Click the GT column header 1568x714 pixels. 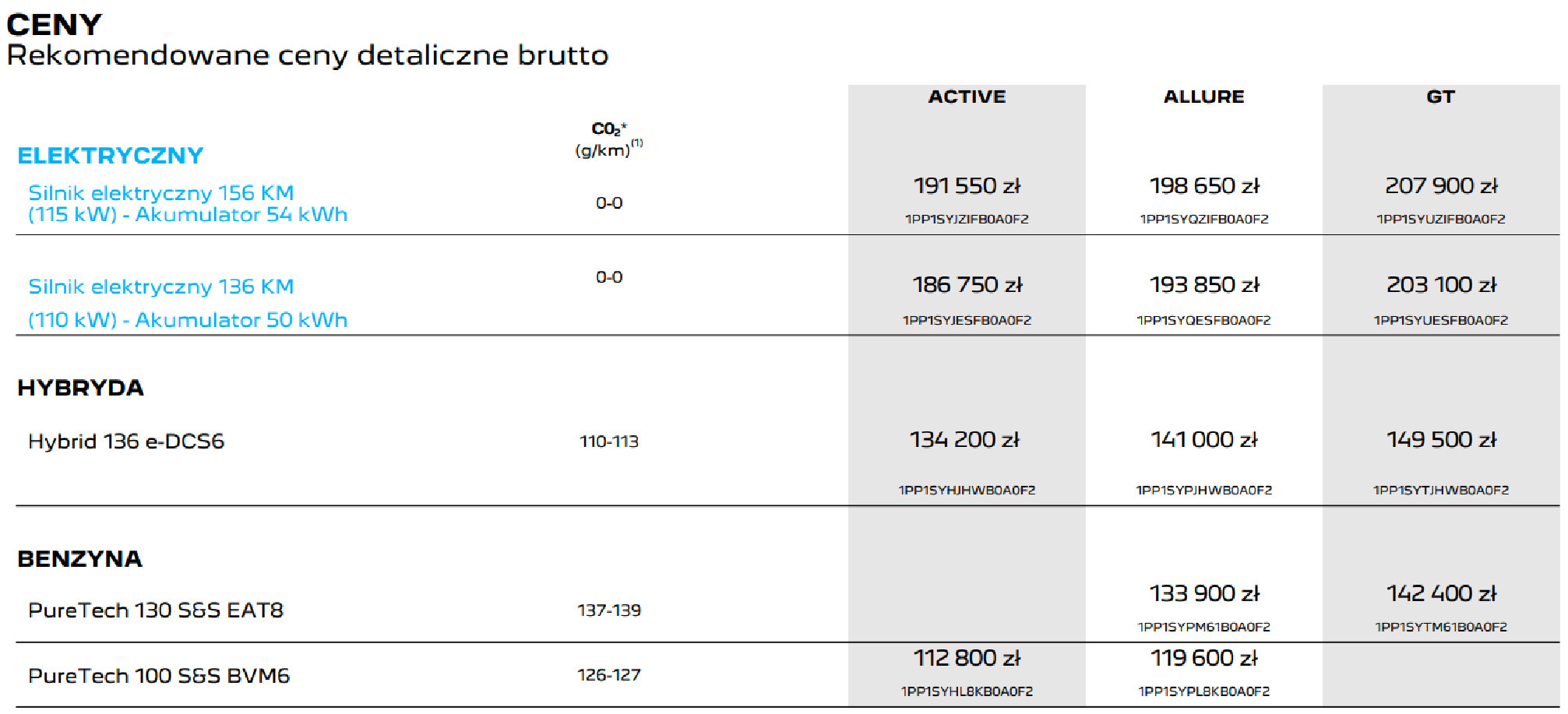pos(1440,97)
